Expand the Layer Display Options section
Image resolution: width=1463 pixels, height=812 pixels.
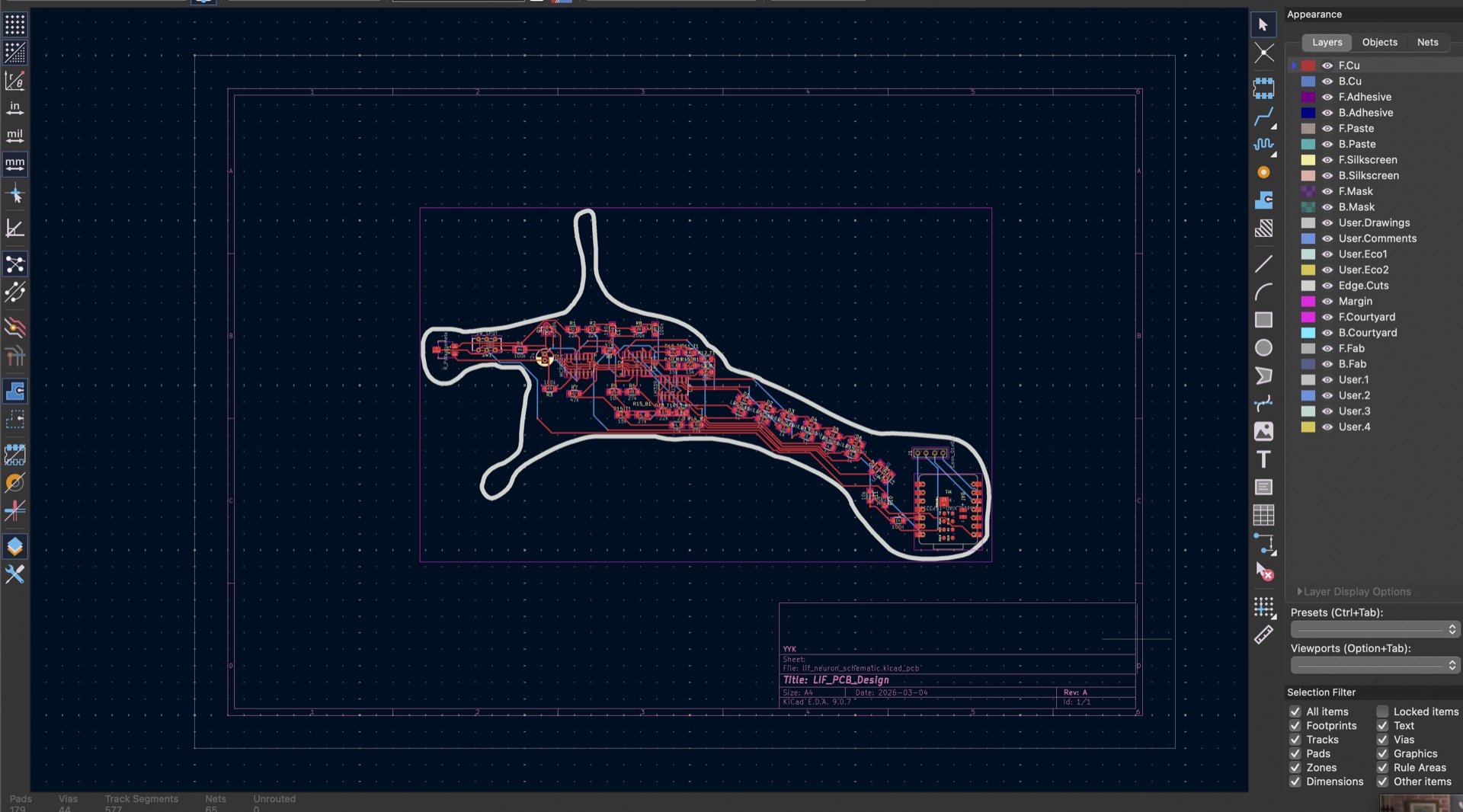(1299, 591)
